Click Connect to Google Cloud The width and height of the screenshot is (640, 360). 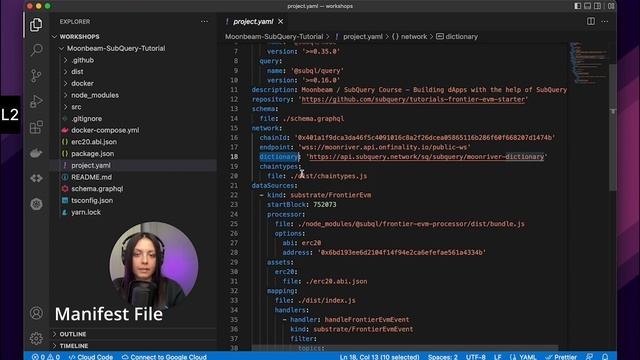pyautogui.click(x=164, y=357)
